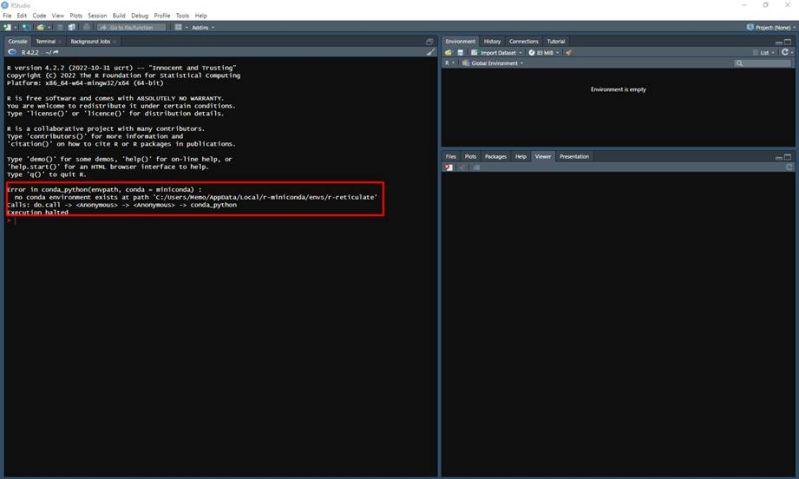
Task: Maximize the Environment pane
Action: (x=788, y=42)
